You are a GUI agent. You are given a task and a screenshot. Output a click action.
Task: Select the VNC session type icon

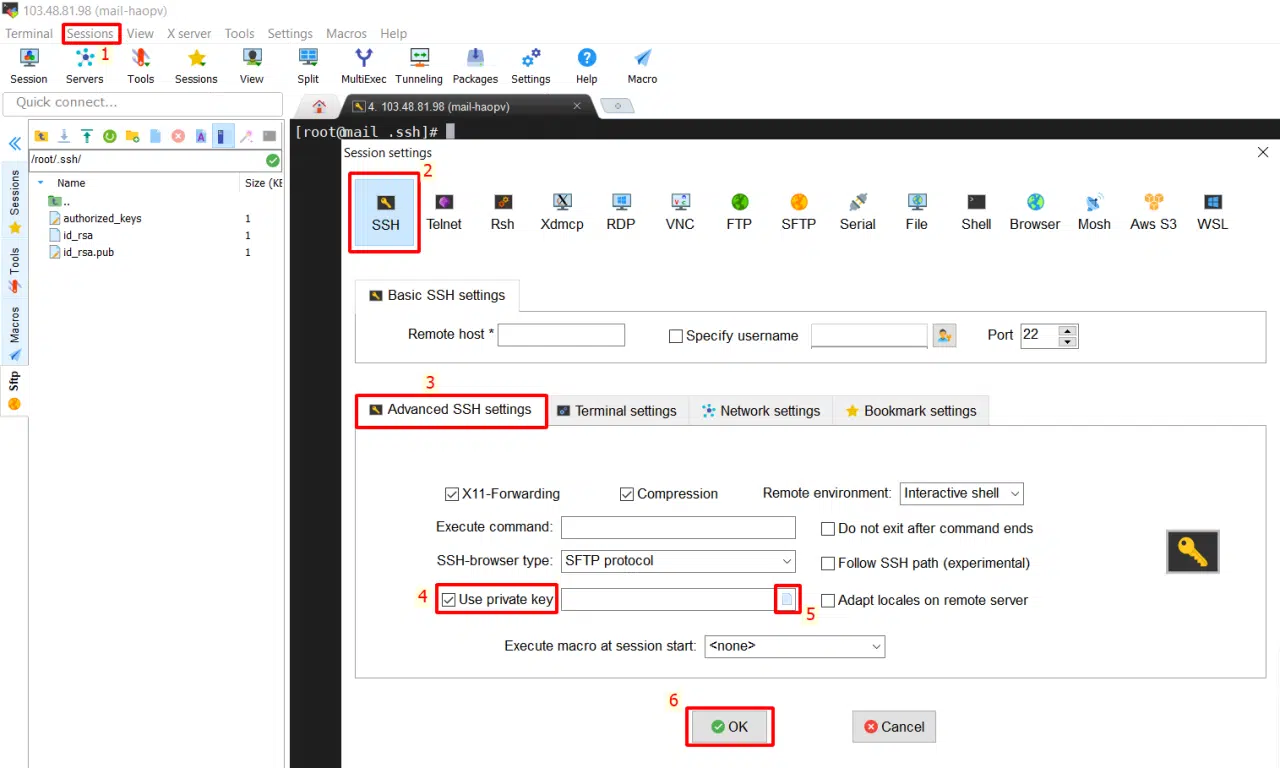pos(680,212)
